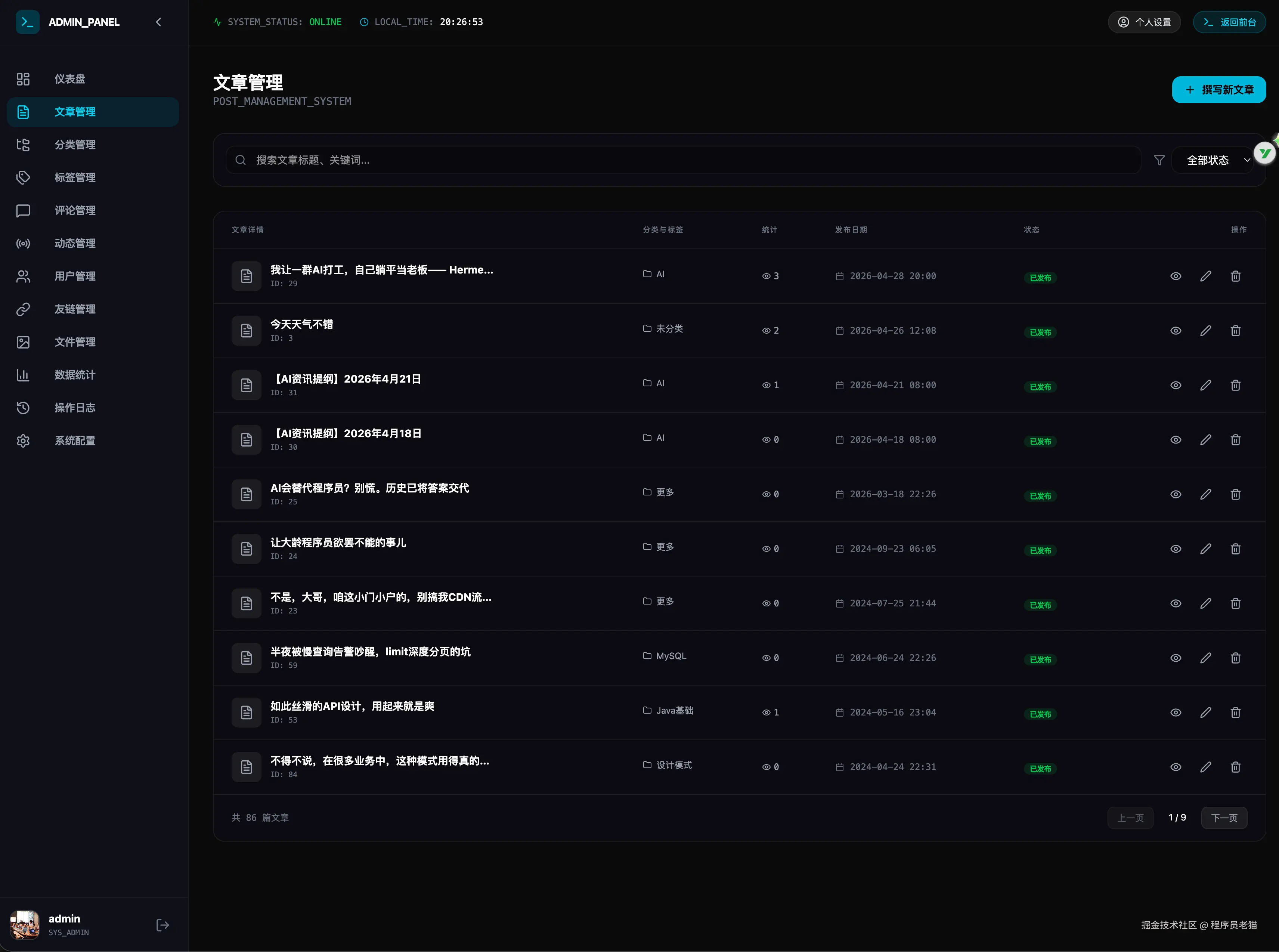Edit article ID 29 with pencil icon
This screenshot has width=1279, height=952.
point(1205,276)
